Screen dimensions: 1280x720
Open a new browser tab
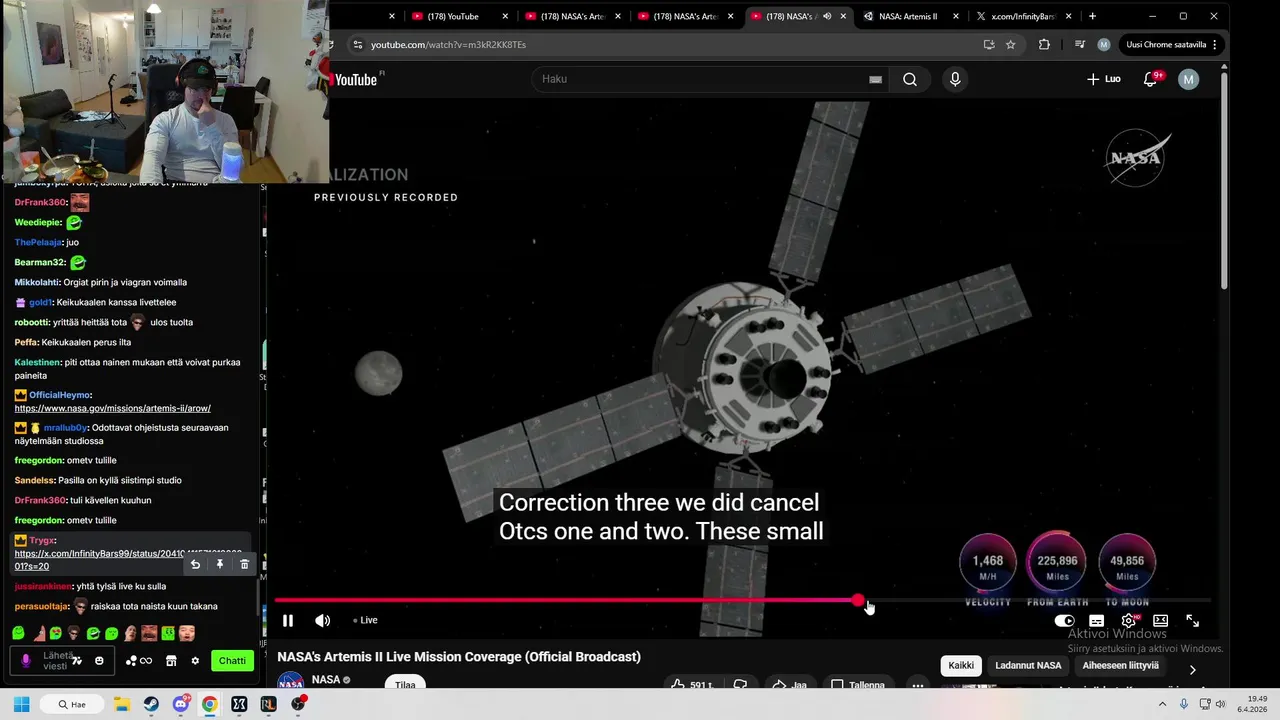tap(1092, 16)
